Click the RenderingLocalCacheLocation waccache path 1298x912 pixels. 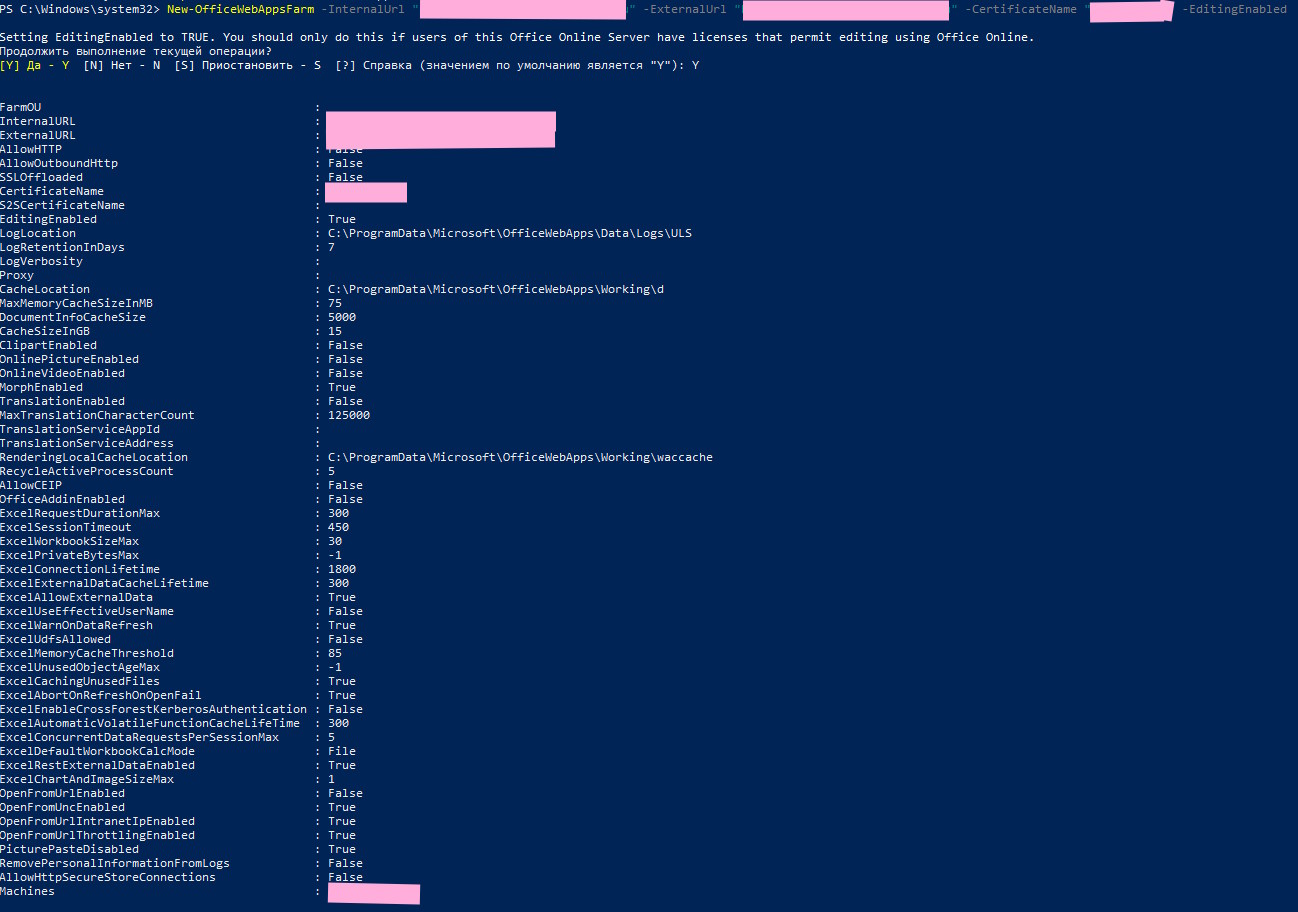click(x=520, y=457)
